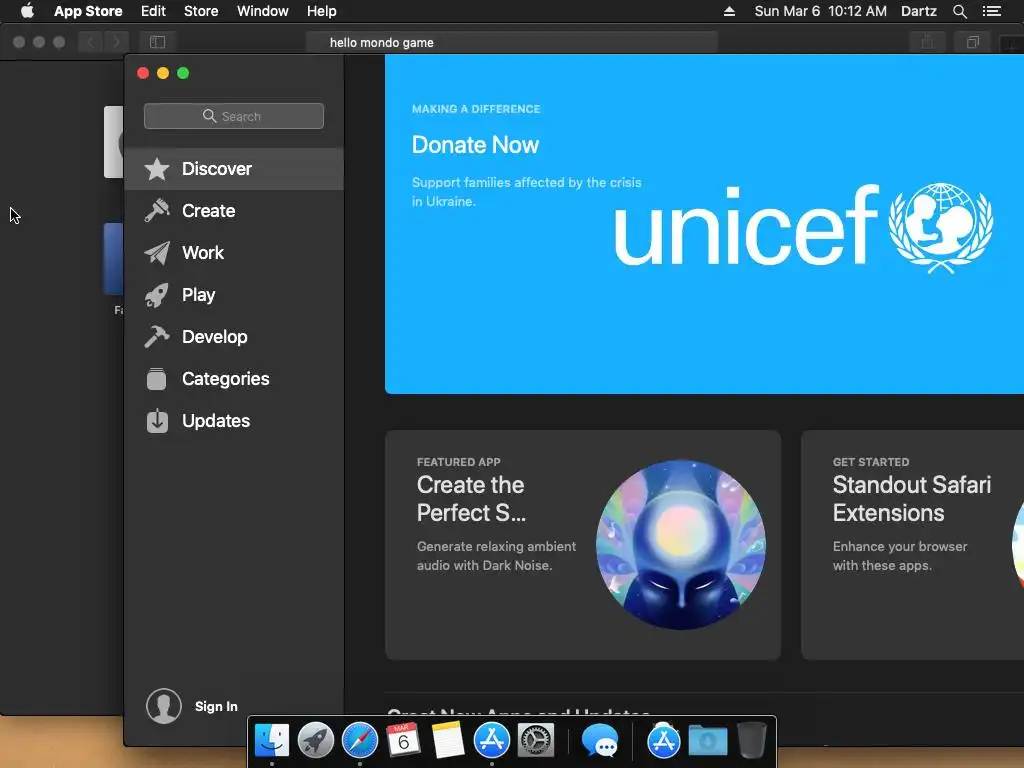Image resolution: width=1024 pixels, height=768 pixels.
Task: Open Standout Safari Extensions card
Action: click(912, 545)
